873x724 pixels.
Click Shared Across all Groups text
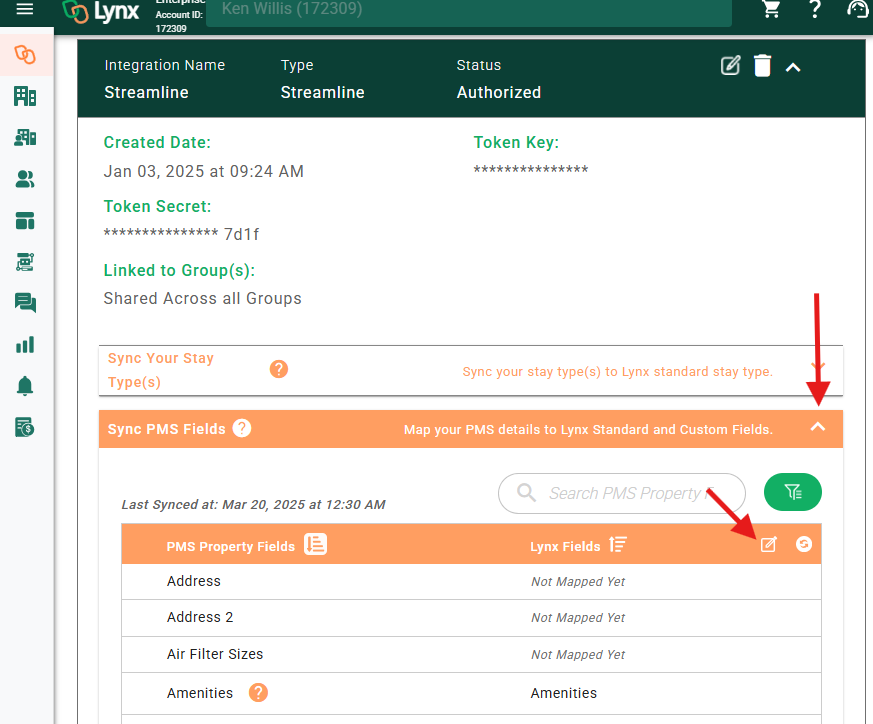tap(203, 299)
